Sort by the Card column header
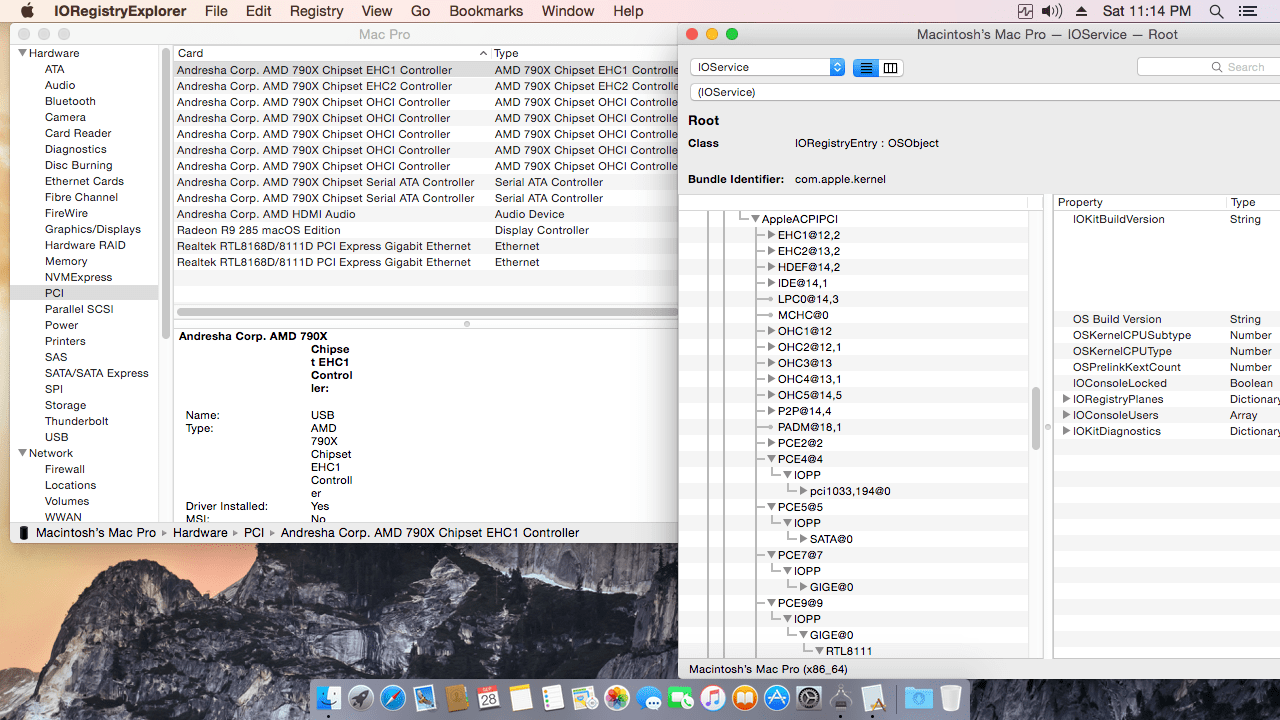This screenshot has width=1280, height=720. tap(331, 53)
